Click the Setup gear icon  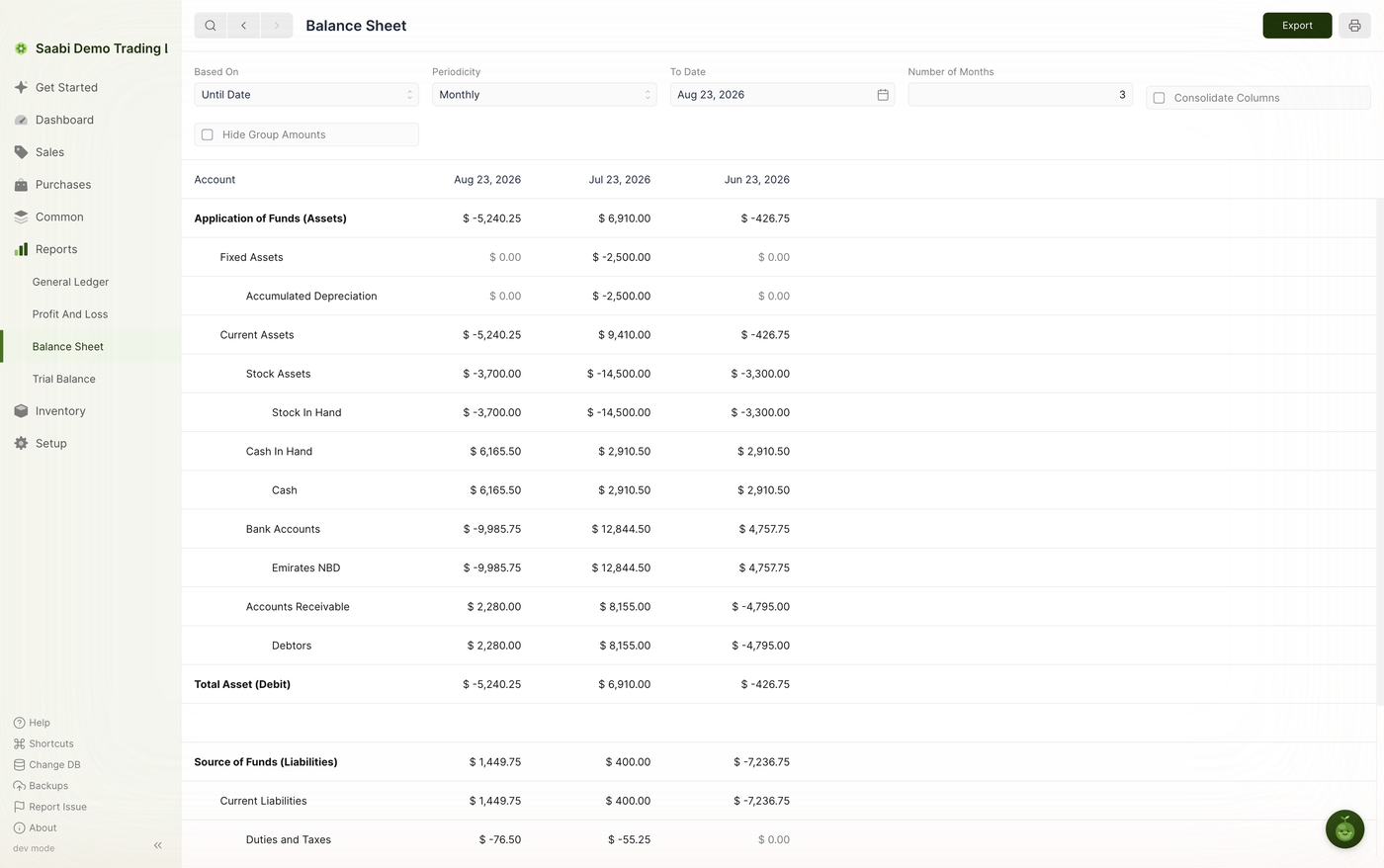21,444
